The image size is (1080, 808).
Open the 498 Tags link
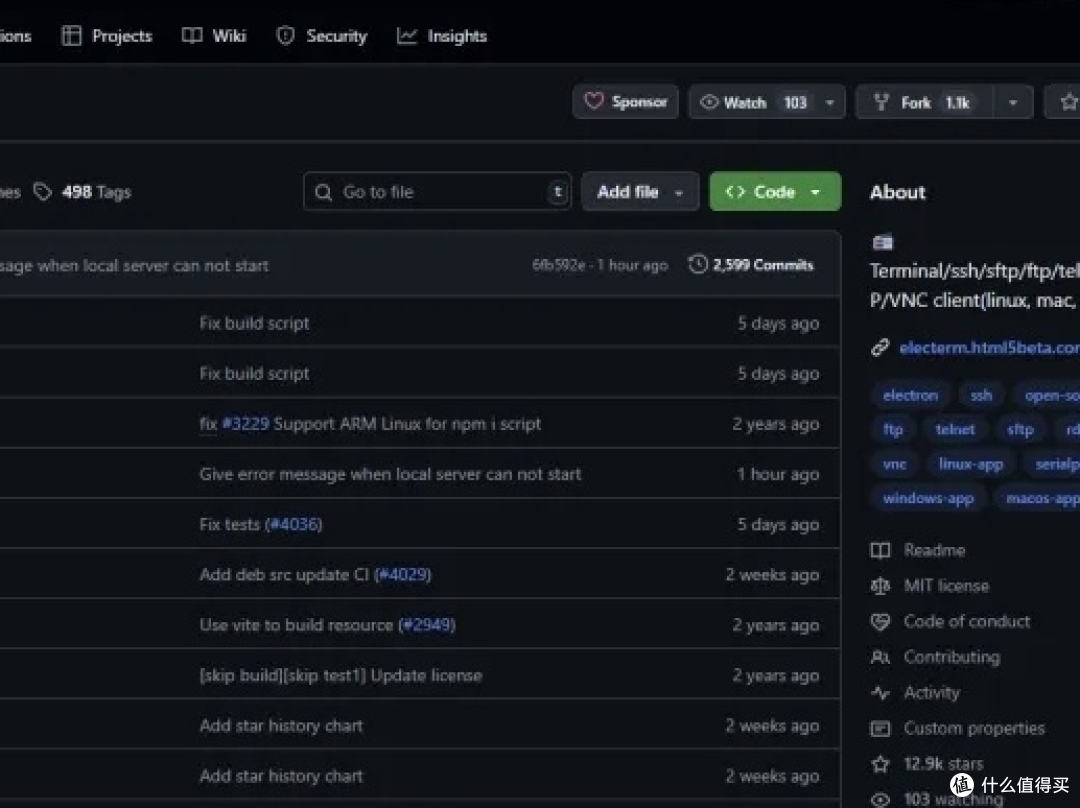(96, 192)
